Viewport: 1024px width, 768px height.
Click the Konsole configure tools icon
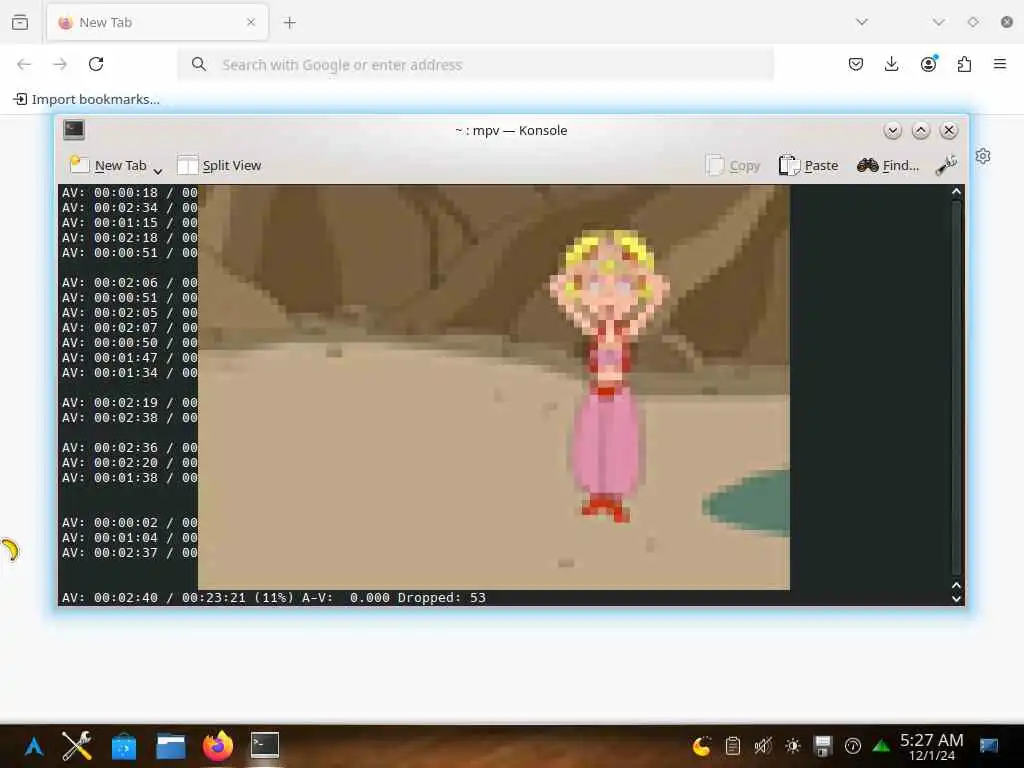coord(946,165)
